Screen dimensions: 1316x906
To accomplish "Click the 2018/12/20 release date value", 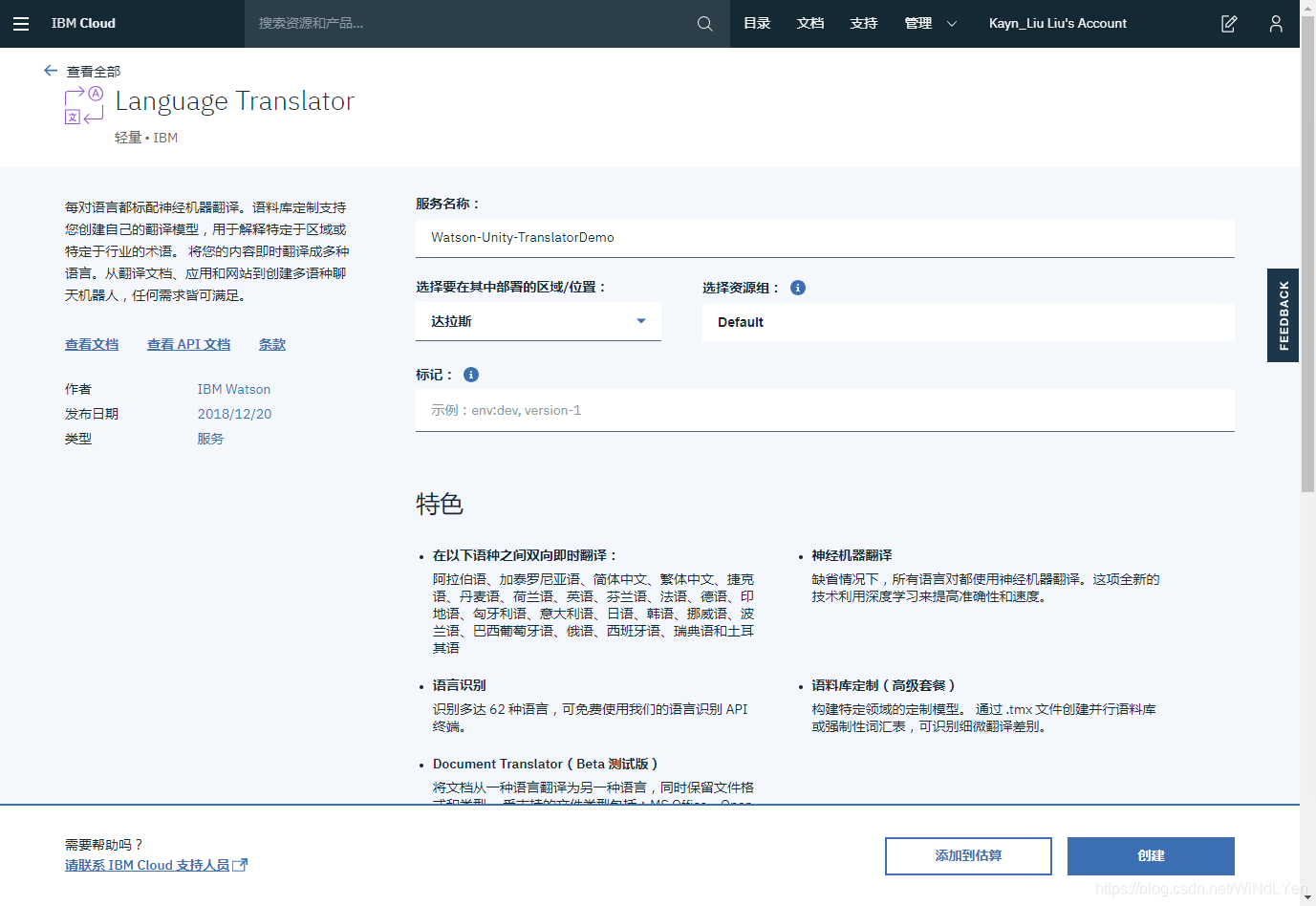I will tap(235, 414).
